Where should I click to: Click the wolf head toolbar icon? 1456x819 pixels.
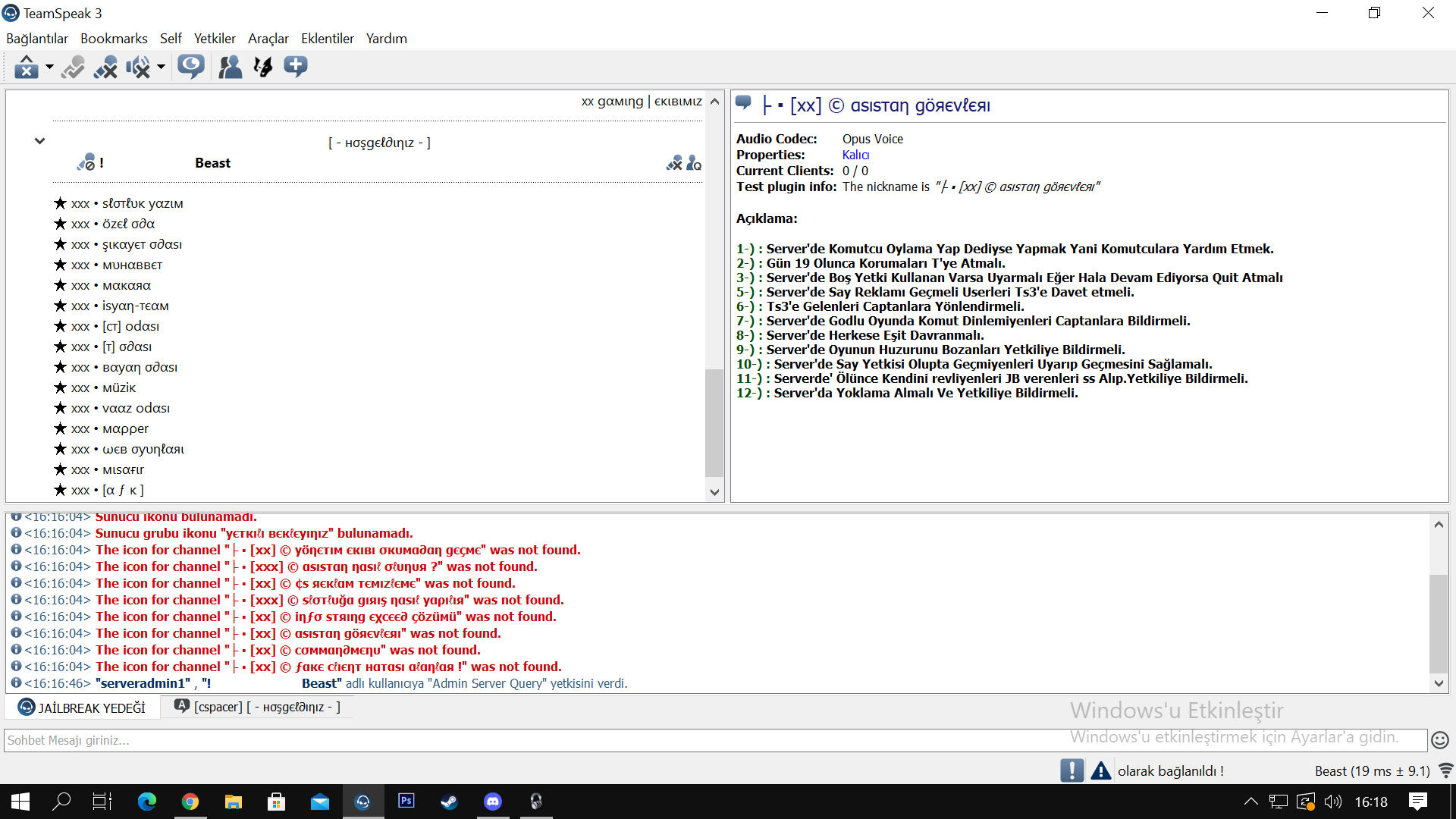point(263,67)
